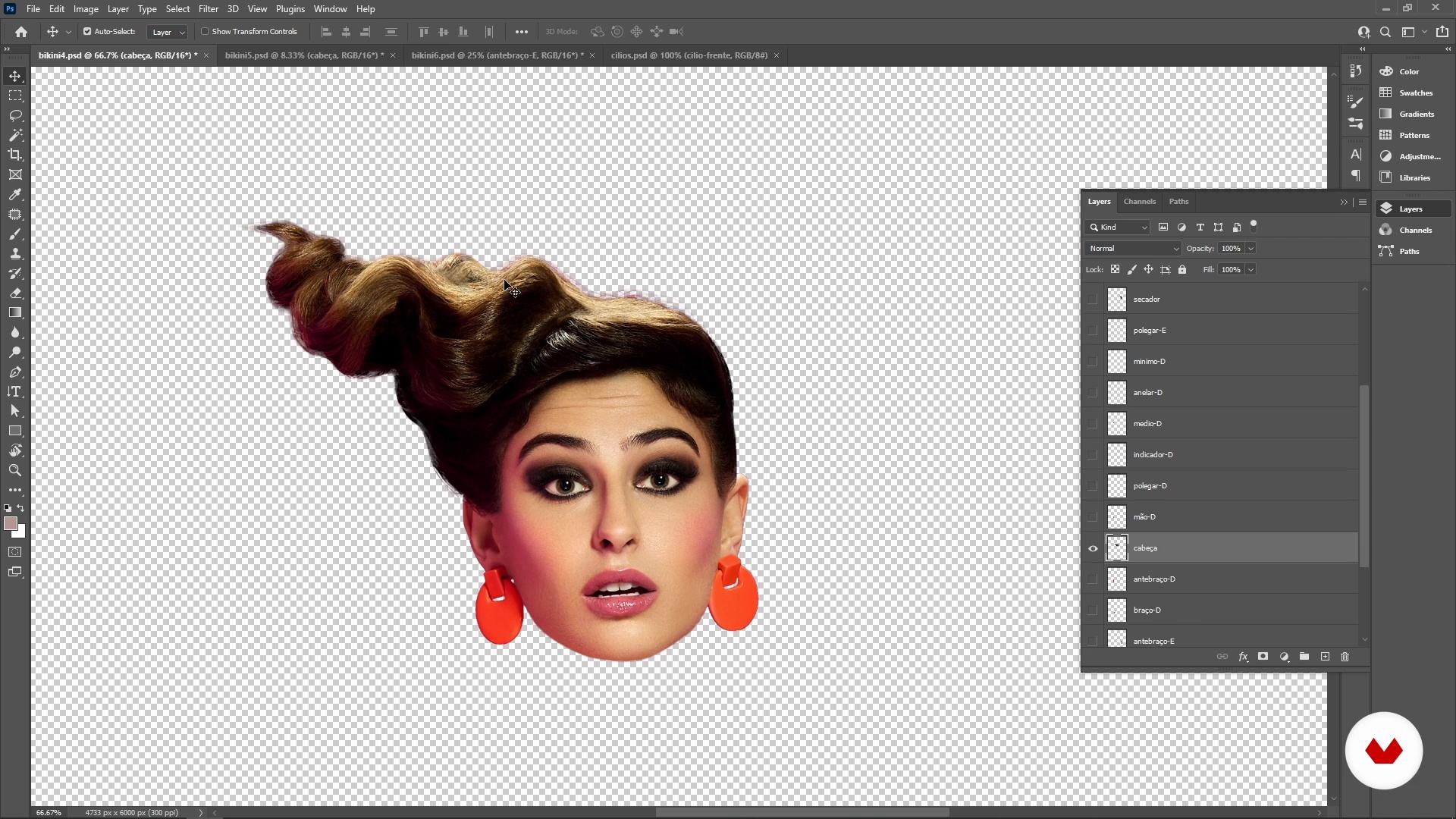Select the Horizontal Type tool
This screenshot has height=819, width=1456.
coord(15,391)
